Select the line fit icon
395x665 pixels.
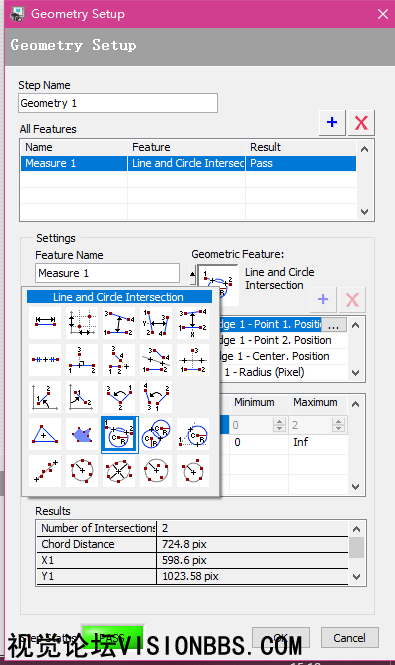coord(45,471)
